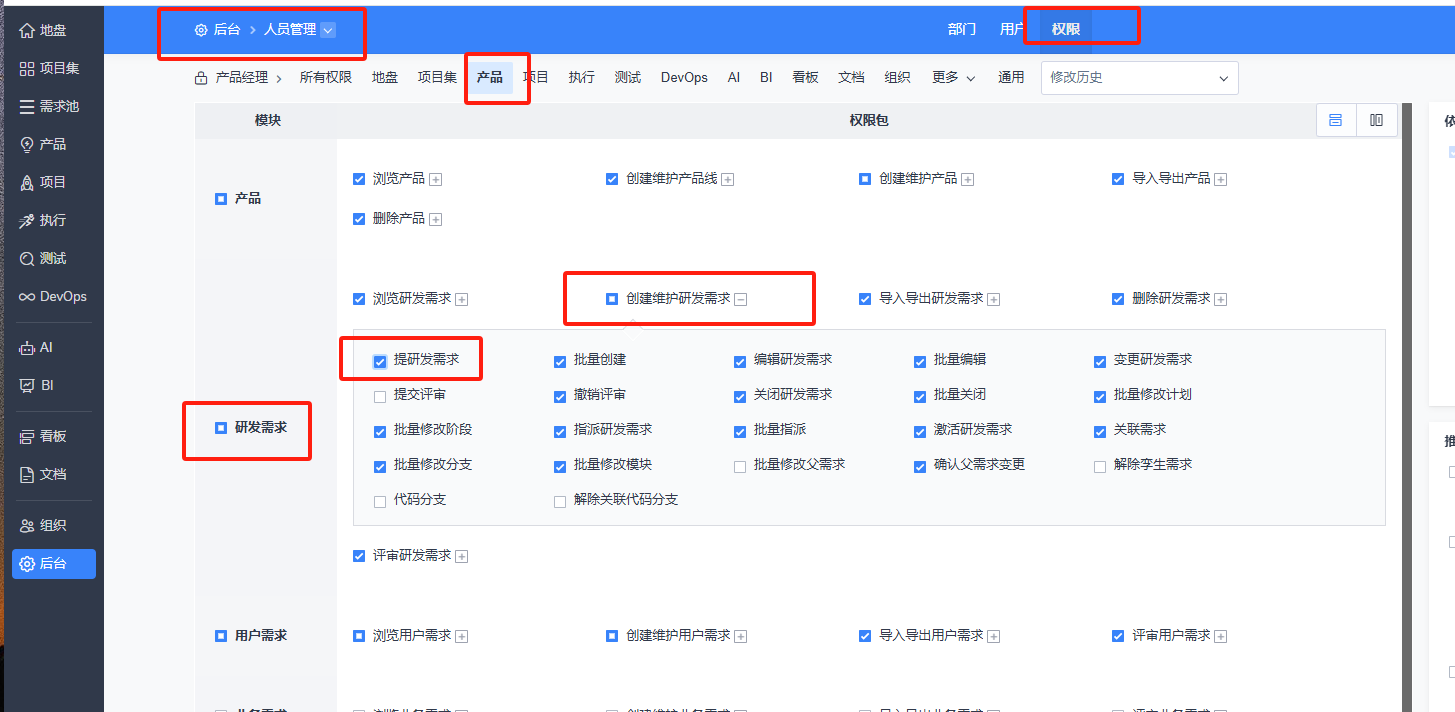Collapse the 创建维护研发需求 permission package
1455x712 pixels.
click(x=741, y=299)
